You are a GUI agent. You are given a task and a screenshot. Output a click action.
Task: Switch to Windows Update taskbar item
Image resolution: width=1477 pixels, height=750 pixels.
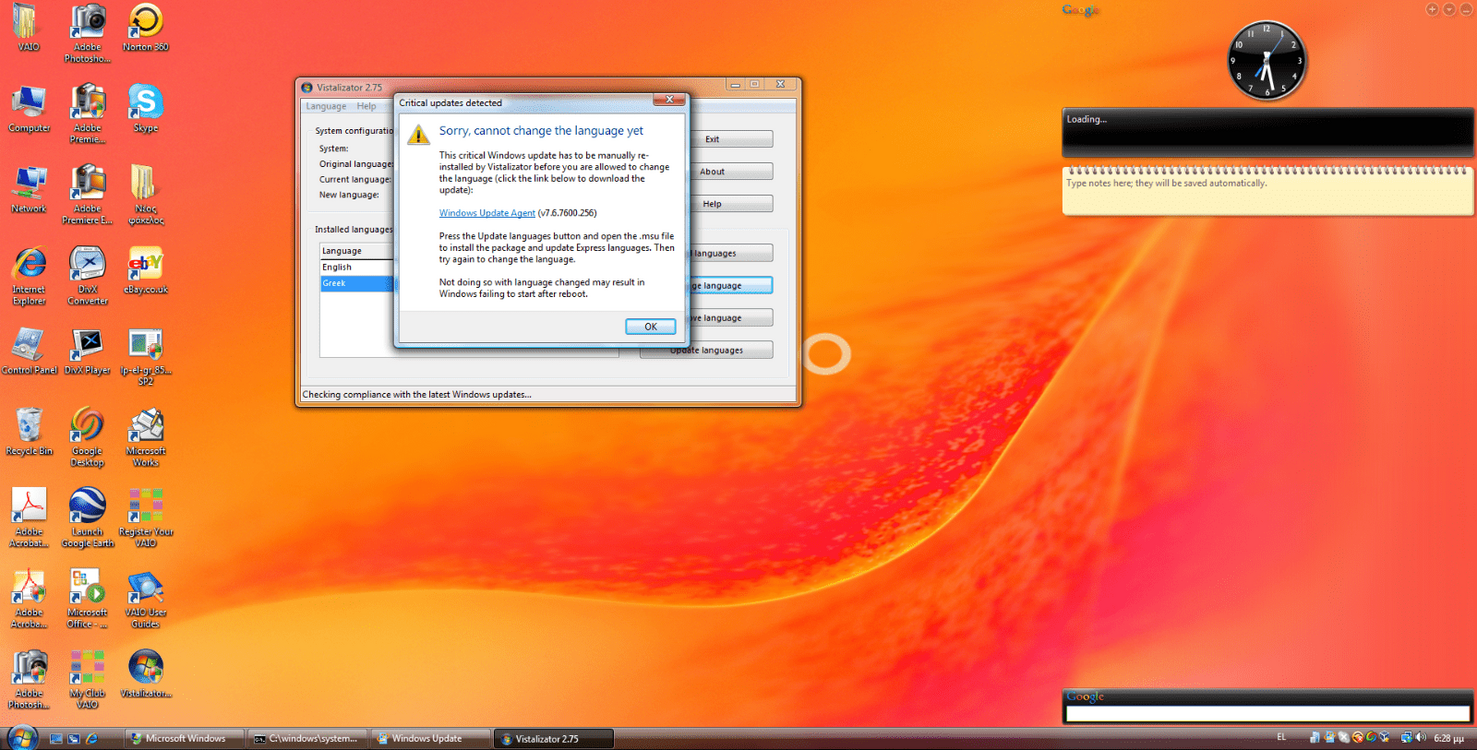(x=430, y=739)
